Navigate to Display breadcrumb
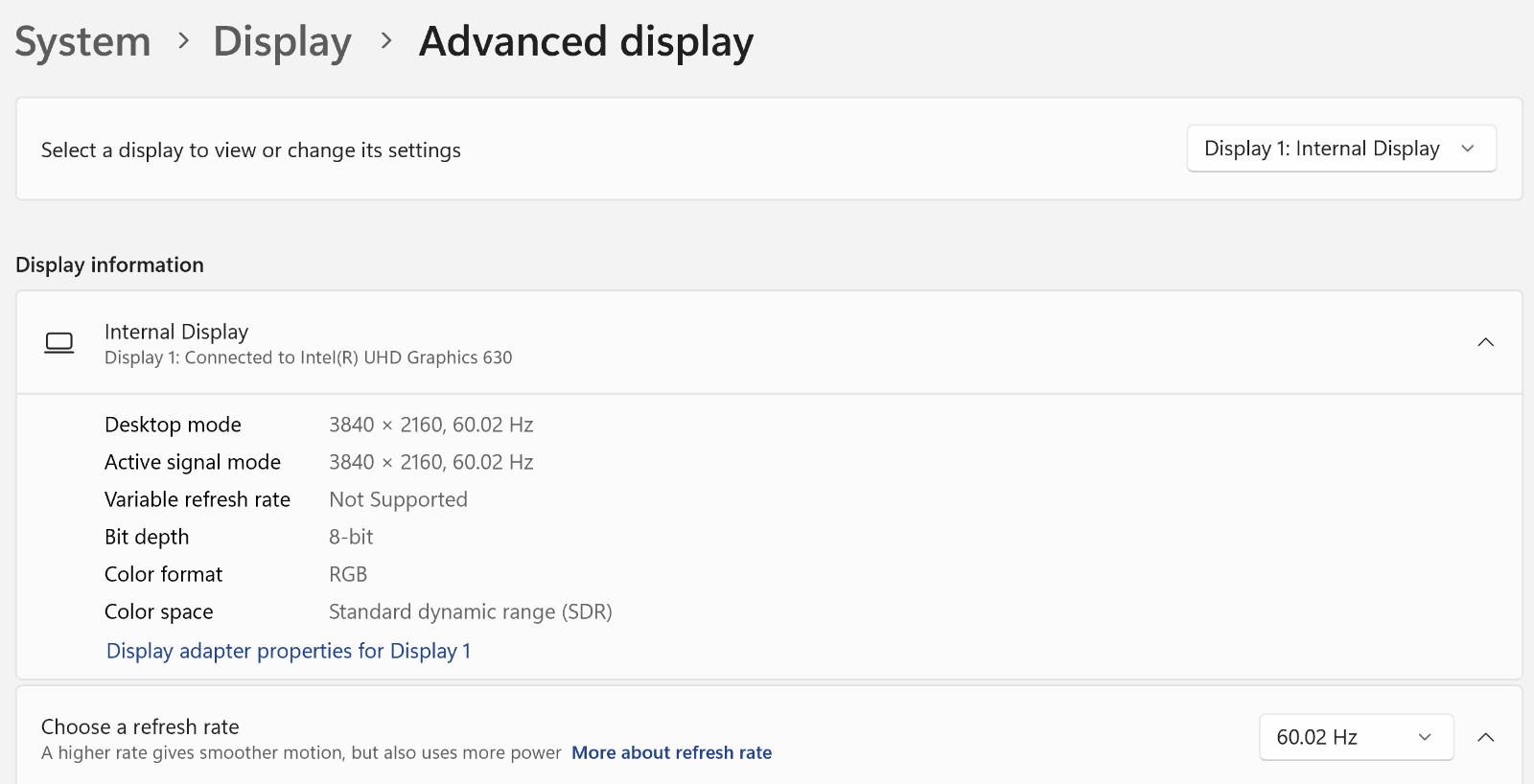1534x784 pixels. (x=282, y=42)
